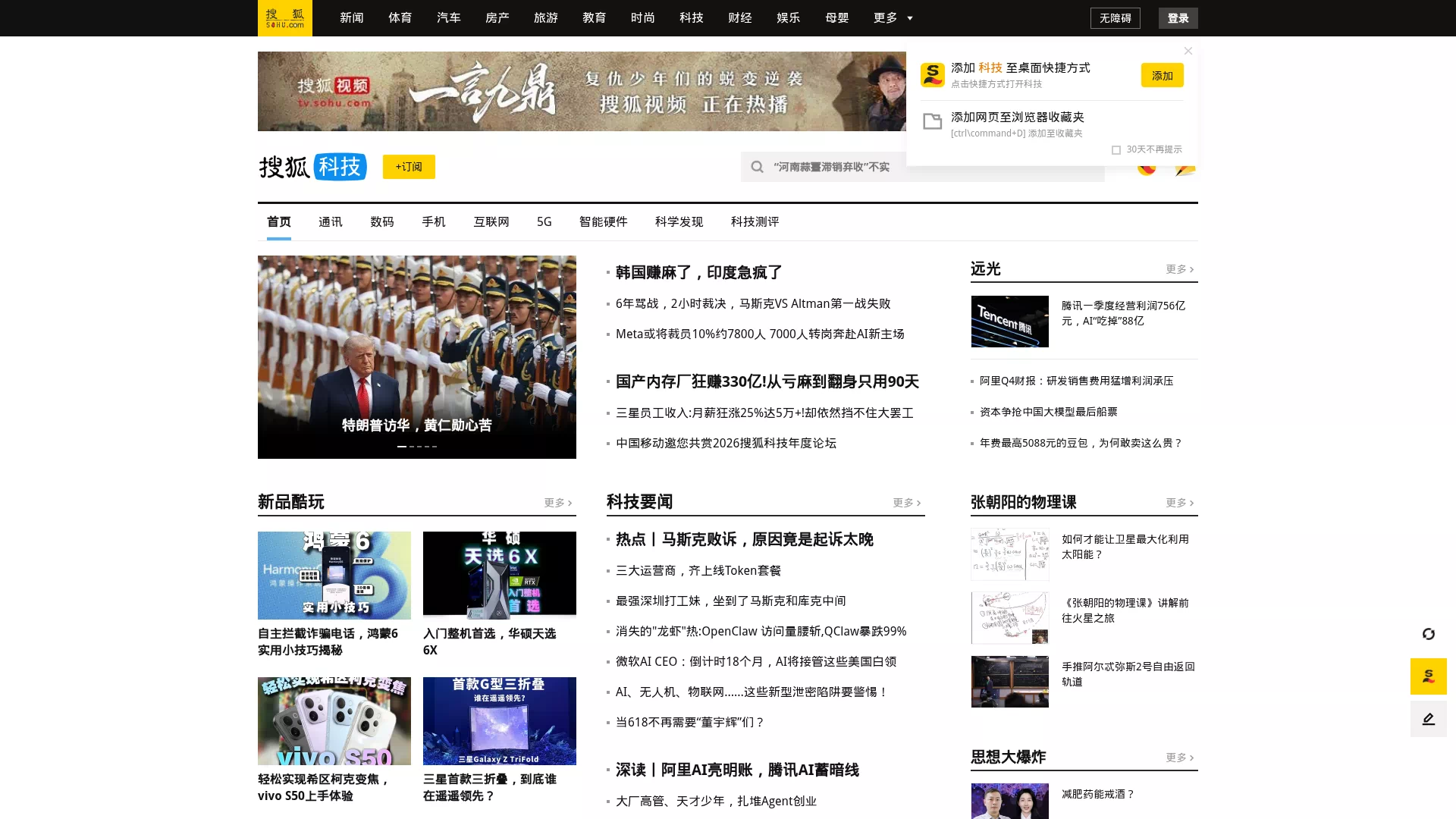Open the 阿尔忒弥斯2号 lesson thumbnail
This screenshot has height=819, width=1456.
coord(1010,682)
